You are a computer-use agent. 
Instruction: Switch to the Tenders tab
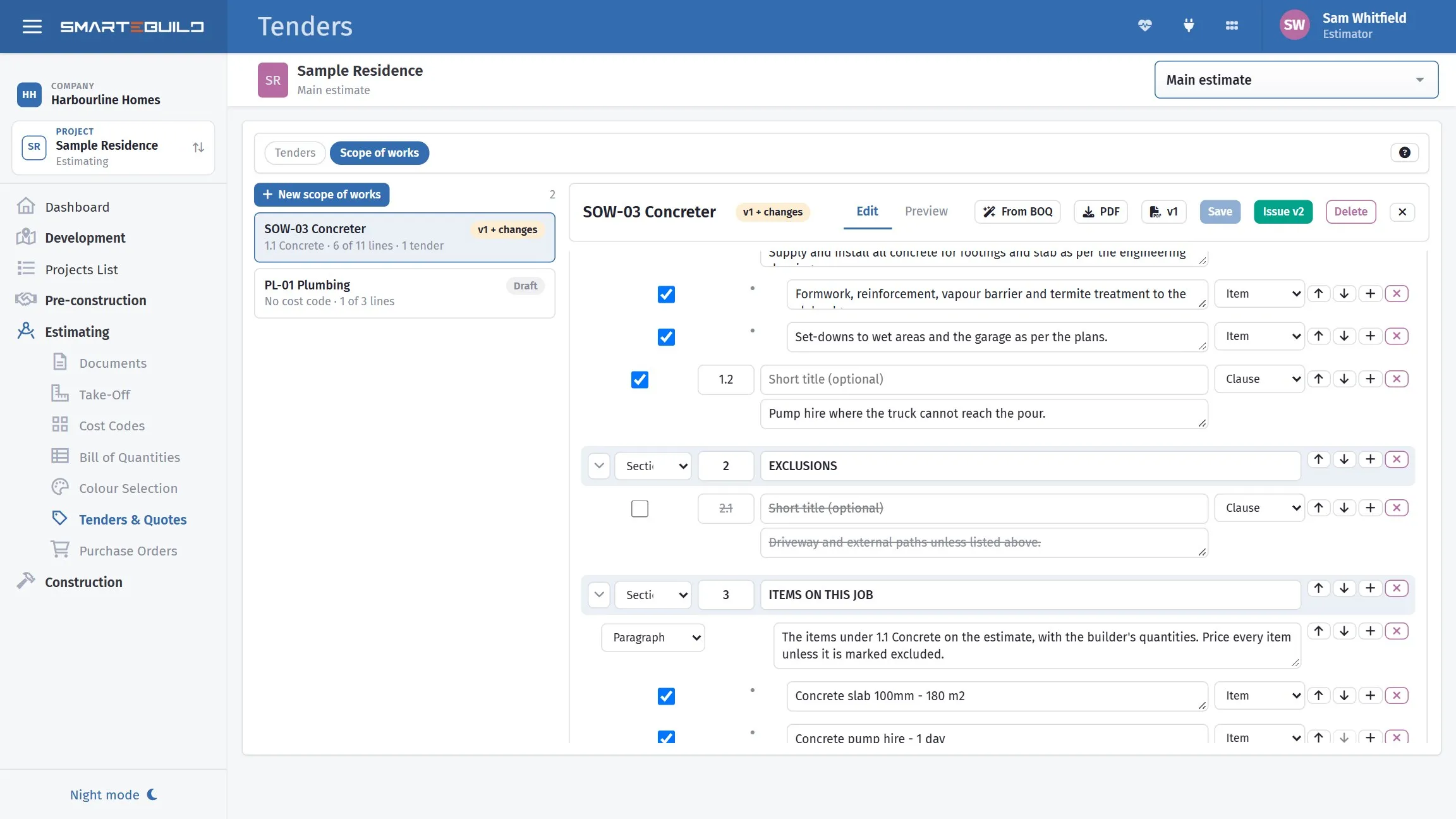point(294,153)
